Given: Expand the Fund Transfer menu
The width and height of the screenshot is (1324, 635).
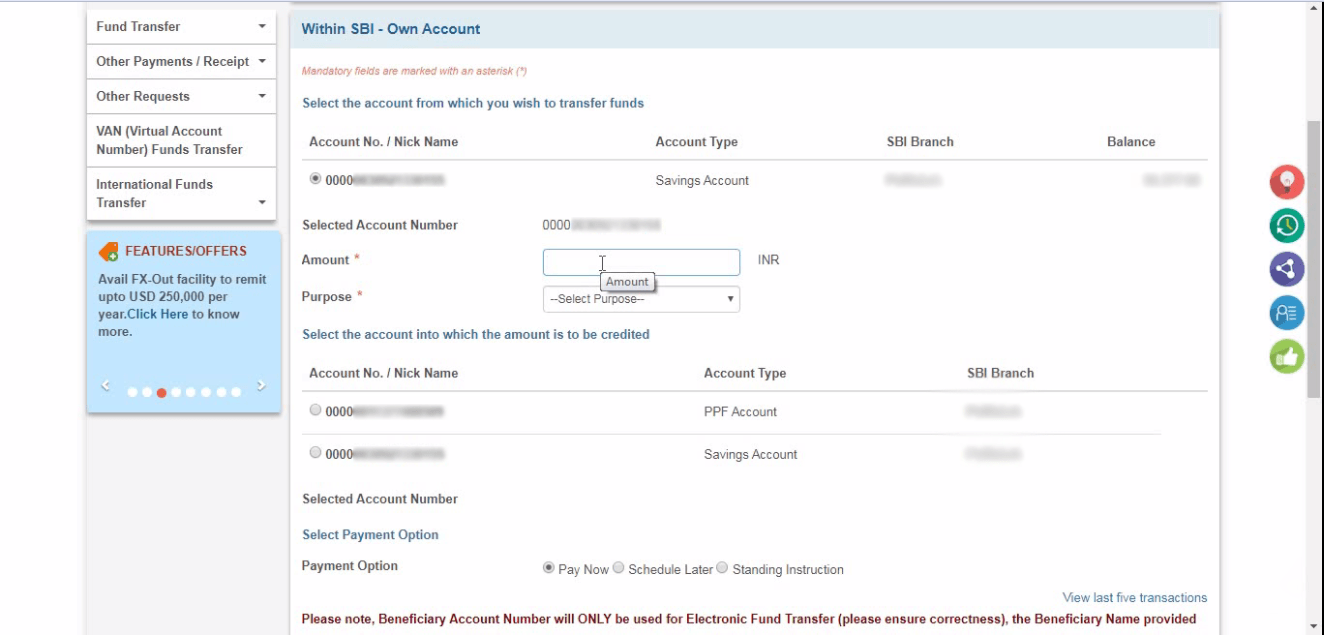Looking at the screenshot, I should (180, 27).
